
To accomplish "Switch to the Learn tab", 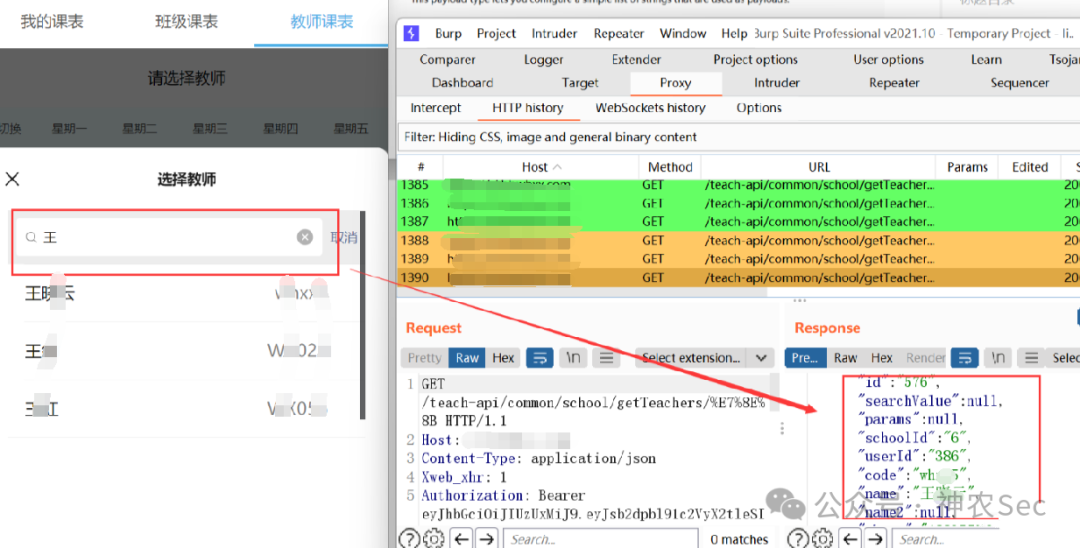I will pyautogui.click(x=986, y=60).
